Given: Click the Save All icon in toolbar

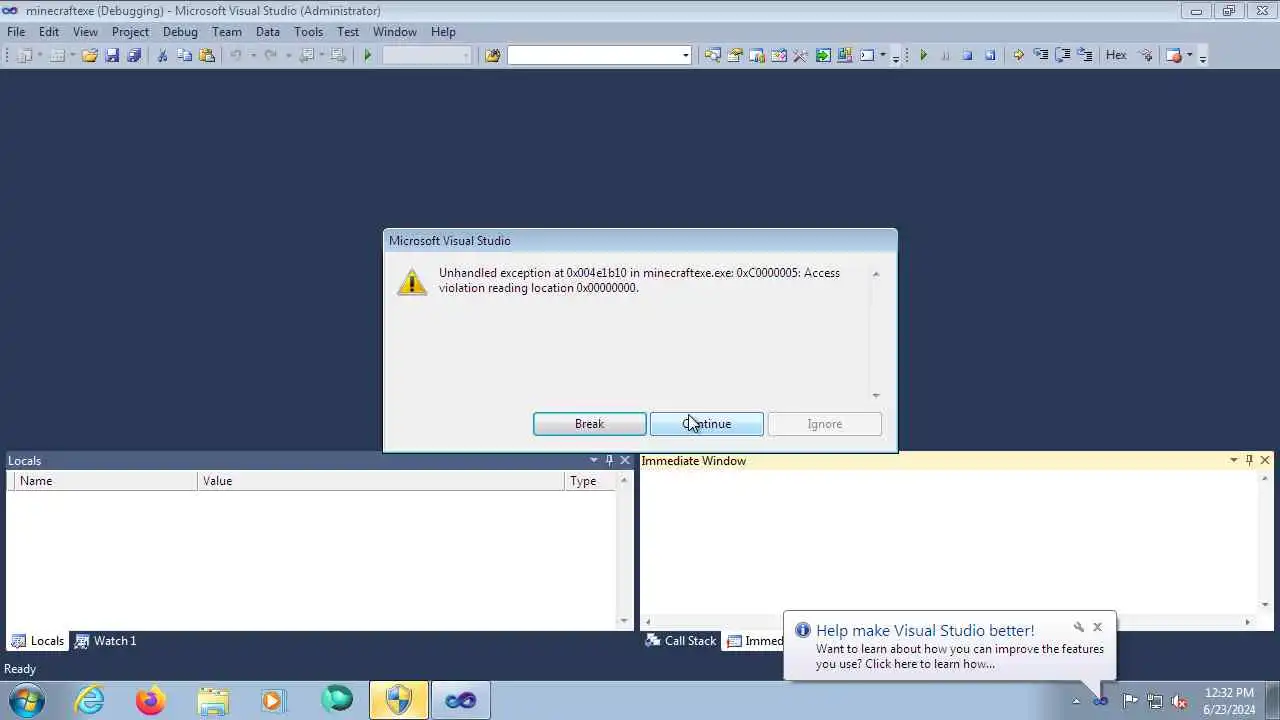Looking at the screenshot, I should click(x=134, y=55).
